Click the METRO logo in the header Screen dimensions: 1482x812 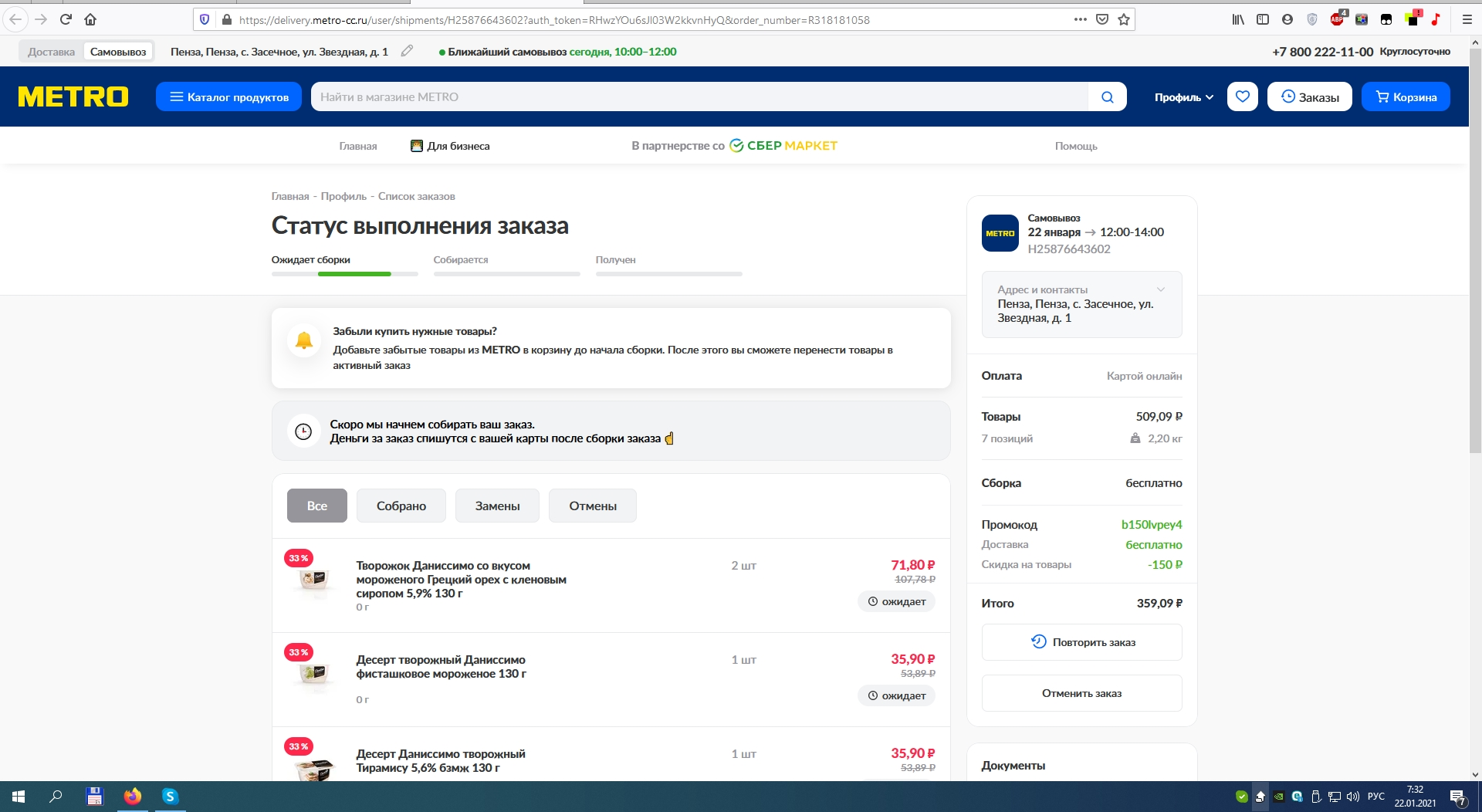point(73,96)
